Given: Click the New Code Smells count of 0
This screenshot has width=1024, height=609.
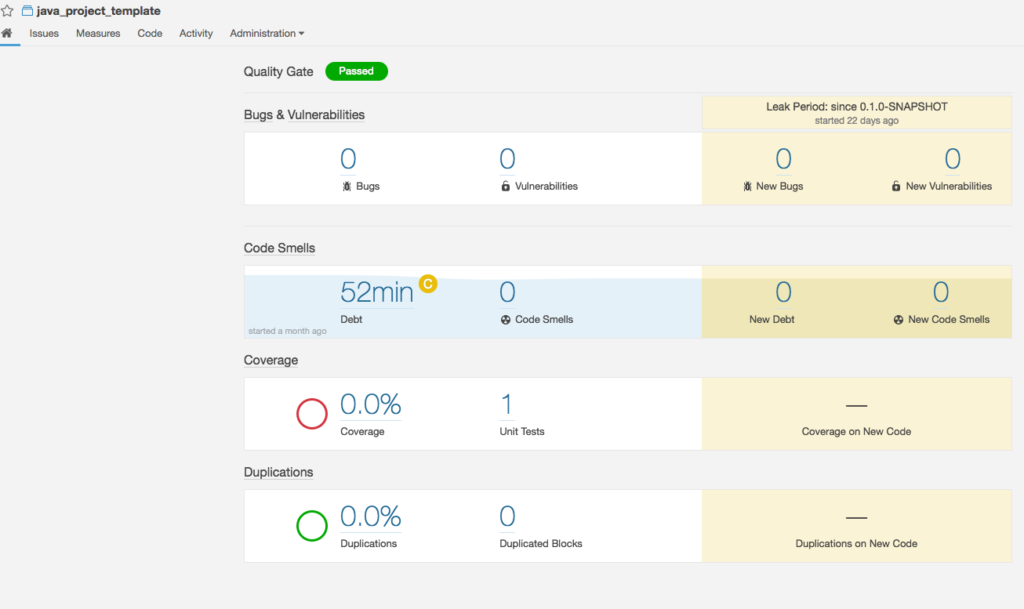Looking at the screenshot, I should [941, 292].
